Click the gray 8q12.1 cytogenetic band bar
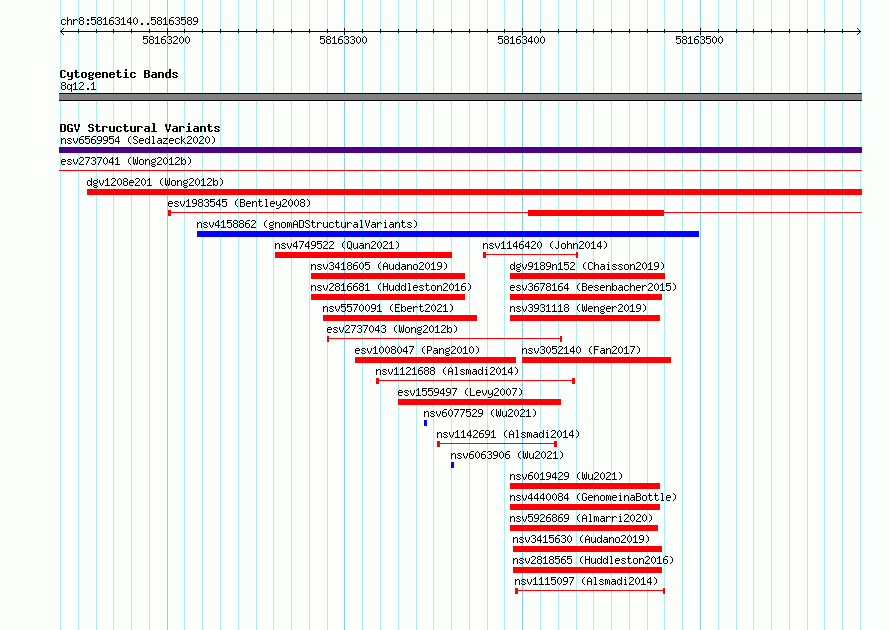Image resolution: width=890 pixels, height=630 pixels. [x=460, y=97]
